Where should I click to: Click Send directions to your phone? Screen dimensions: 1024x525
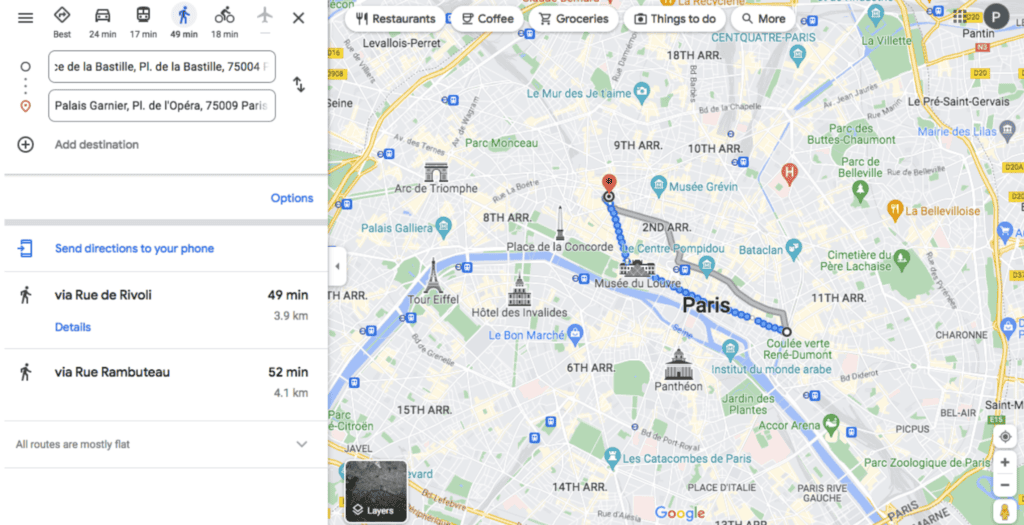(134, 248)
